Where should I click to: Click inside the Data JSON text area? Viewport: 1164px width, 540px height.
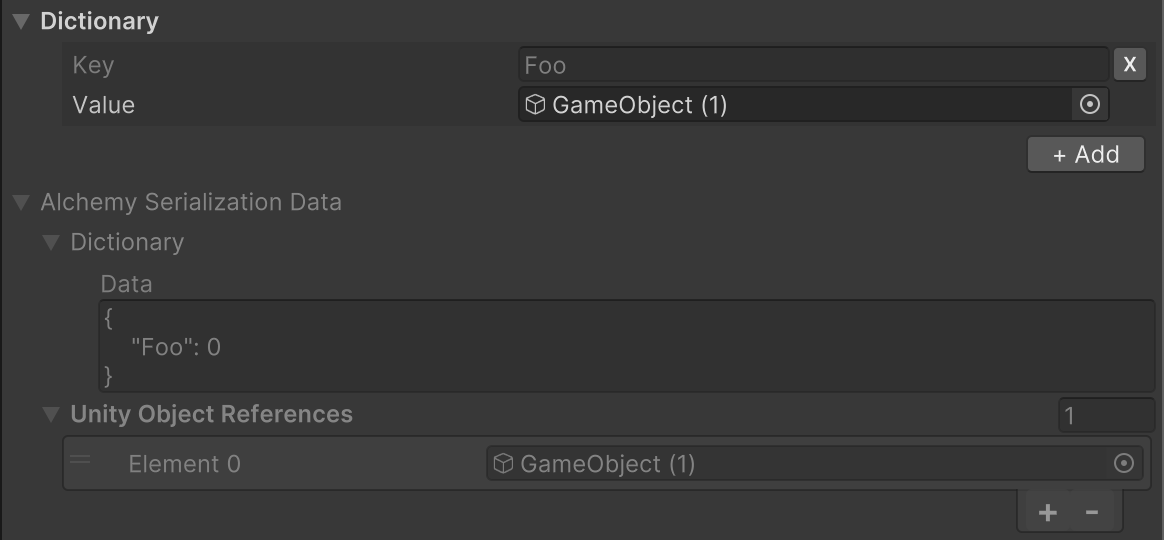[626, 347]
